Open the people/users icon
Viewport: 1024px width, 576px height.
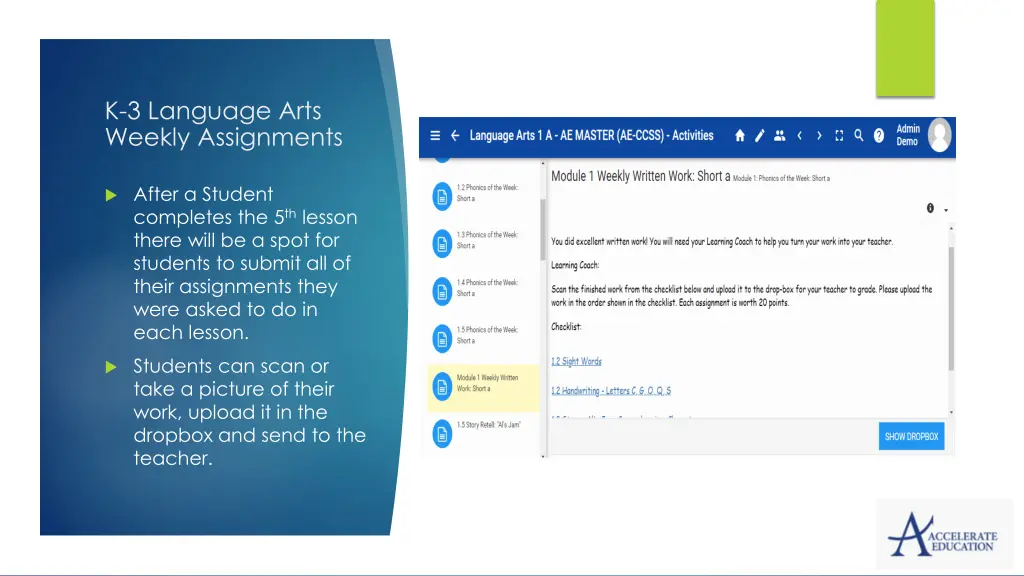[779, 136]
